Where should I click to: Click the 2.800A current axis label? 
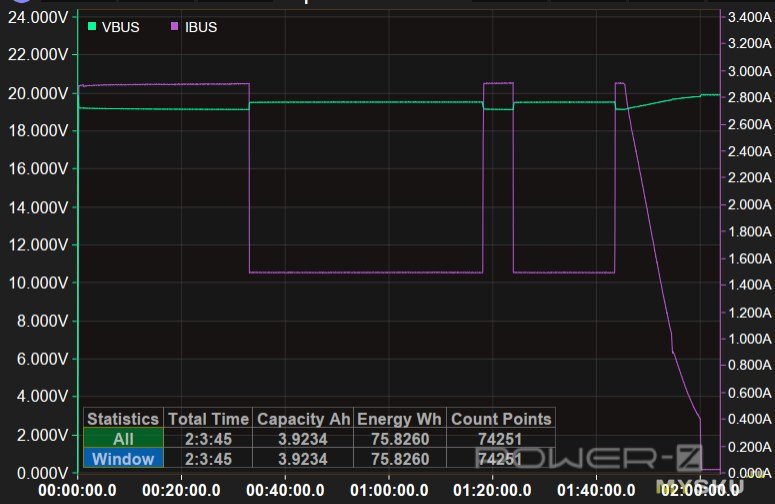point(750,97)
